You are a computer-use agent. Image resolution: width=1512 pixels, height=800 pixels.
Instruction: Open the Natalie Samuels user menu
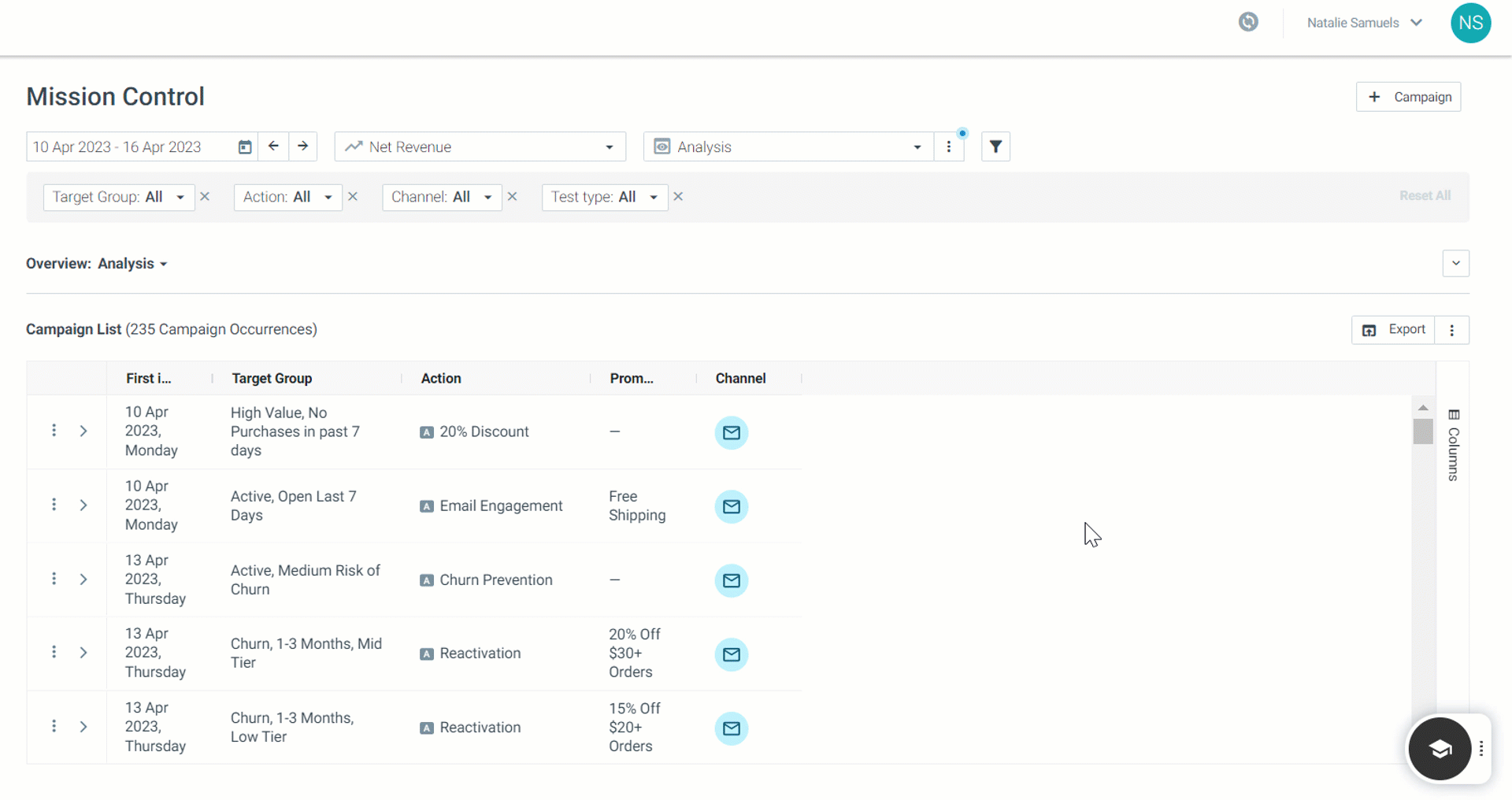(x=1365, y=23)
